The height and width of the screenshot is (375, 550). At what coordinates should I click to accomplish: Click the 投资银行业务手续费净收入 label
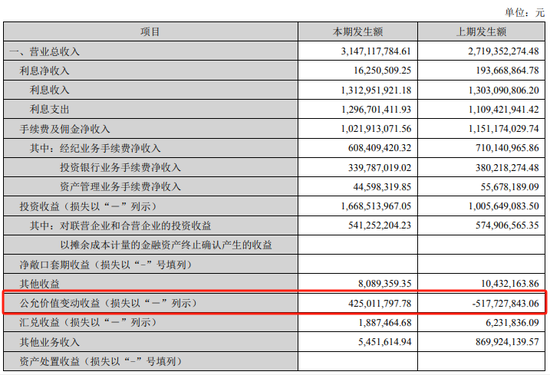[x=120, y=167]
